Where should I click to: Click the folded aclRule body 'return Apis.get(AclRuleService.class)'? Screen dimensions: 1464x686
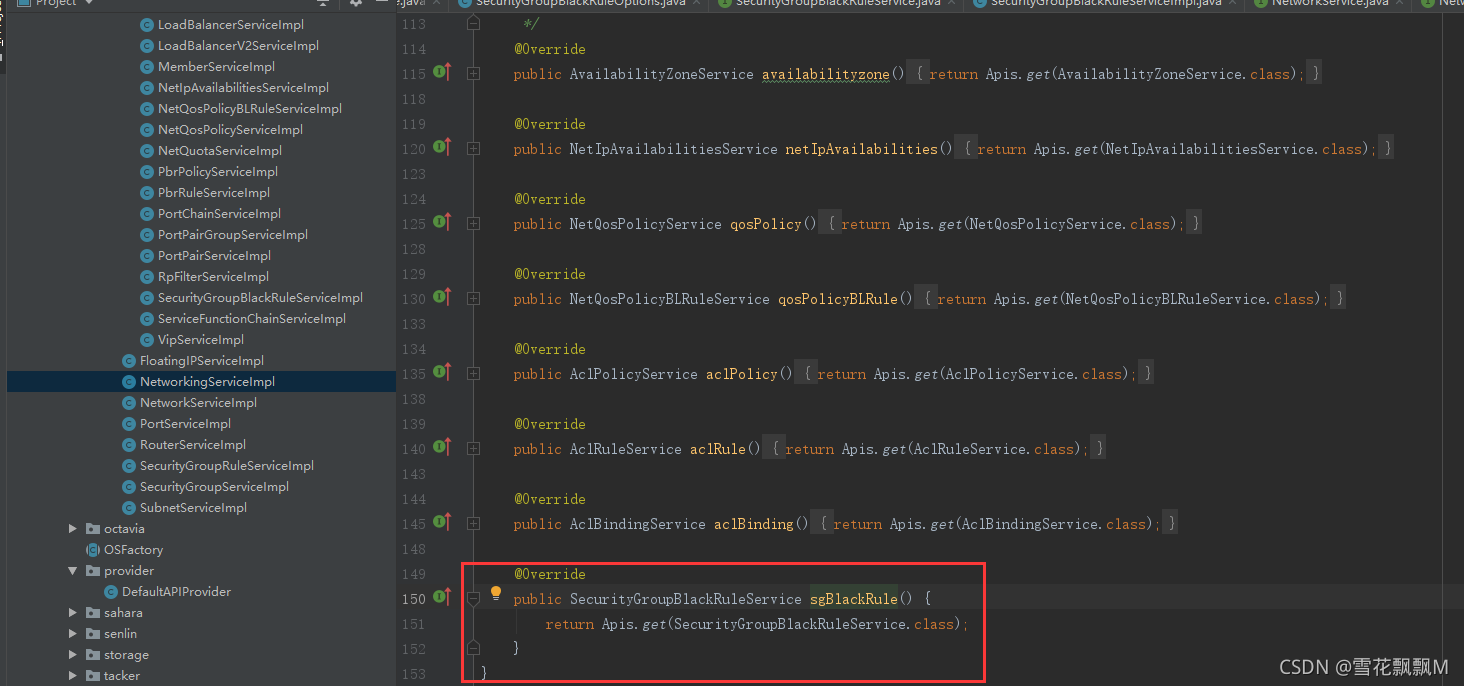pos(933,449)
